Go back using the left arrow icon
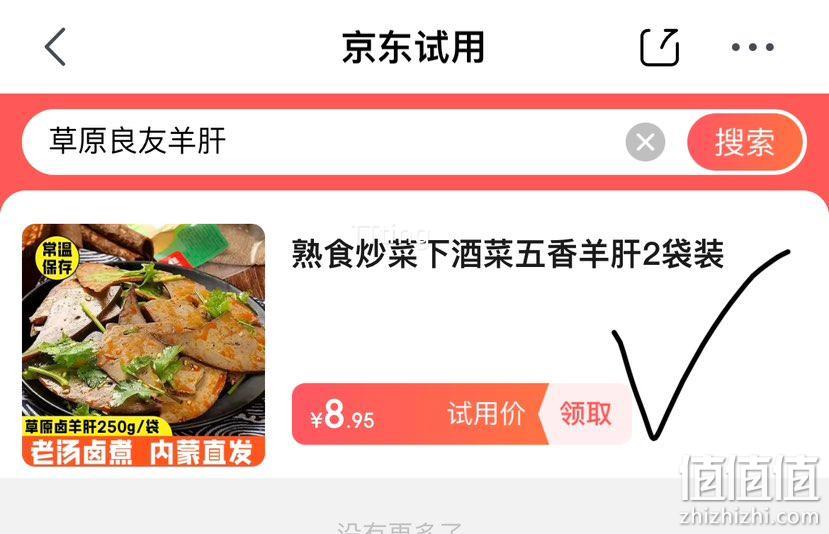Image resolution: width=829 pixels, height=534 pixels. (x=56, y=47)
